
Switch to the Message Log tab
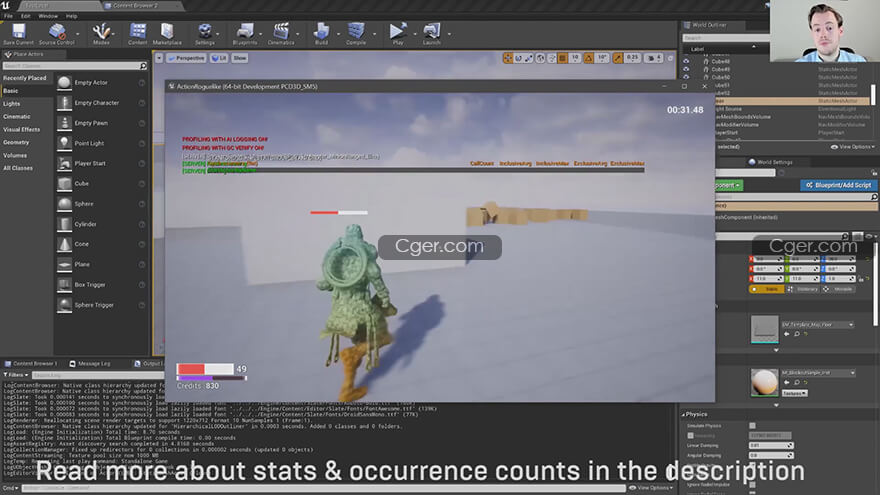pos(90,364)
